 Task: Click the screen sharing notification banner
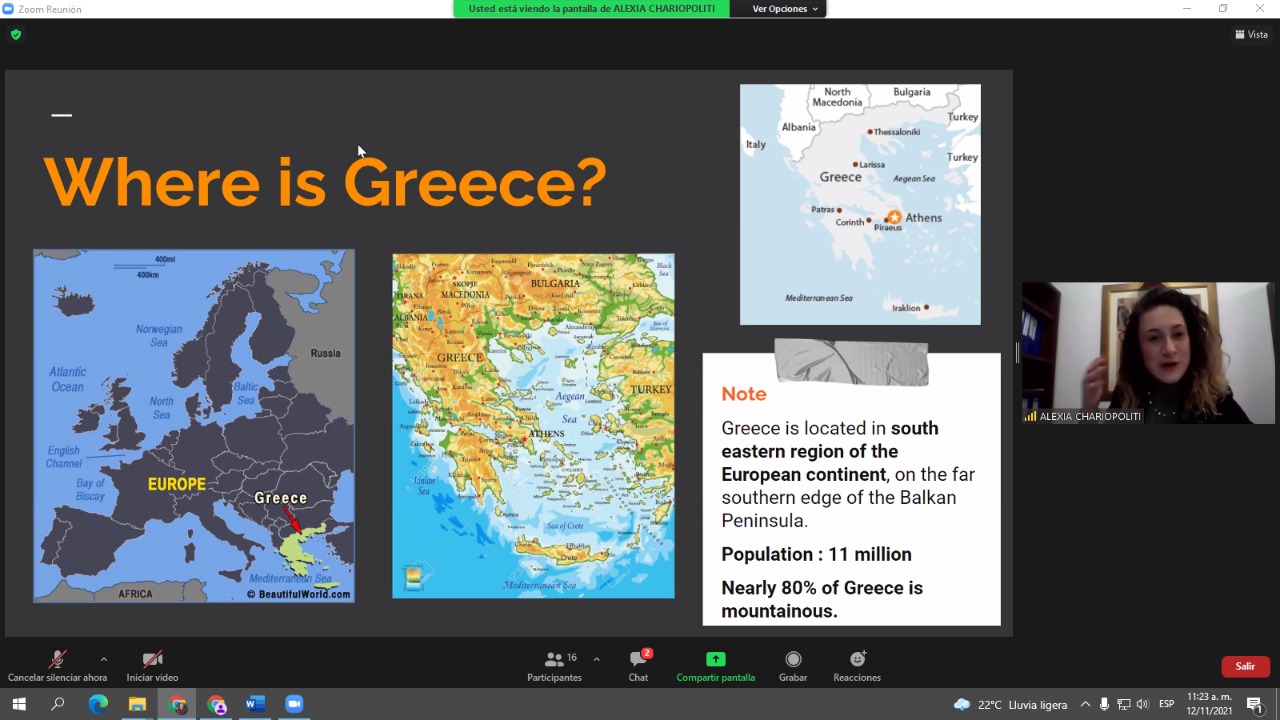point(591,9)
